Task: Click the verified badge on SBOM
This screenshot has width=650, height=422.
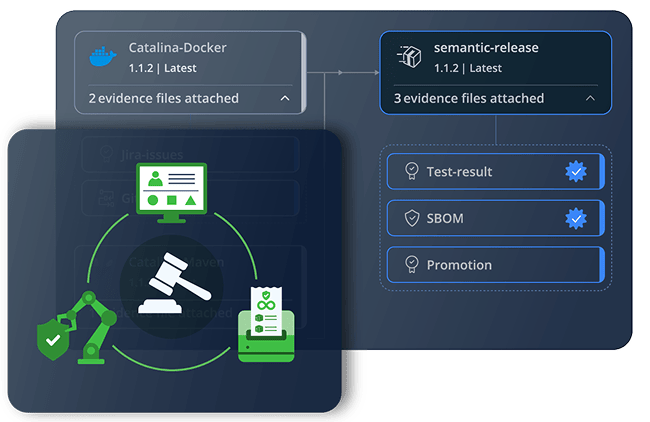Action: (576, 218)
